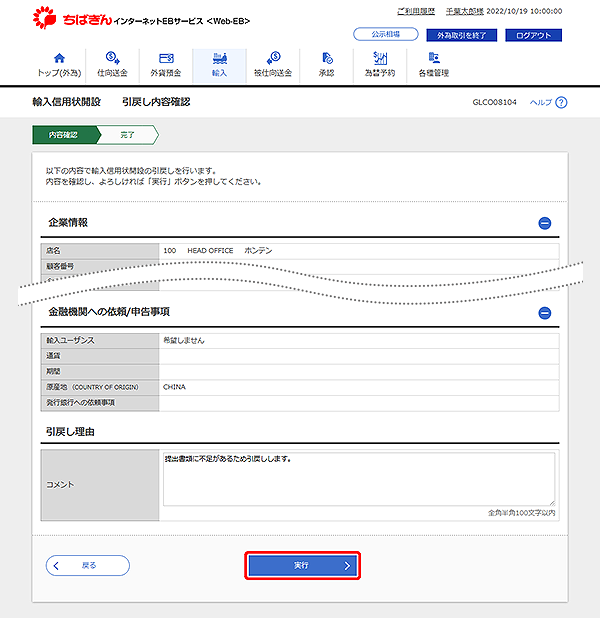Click 外為取引を終了 button
The image size is (600, 618).
pyautogui.click(x=462, y=35)
